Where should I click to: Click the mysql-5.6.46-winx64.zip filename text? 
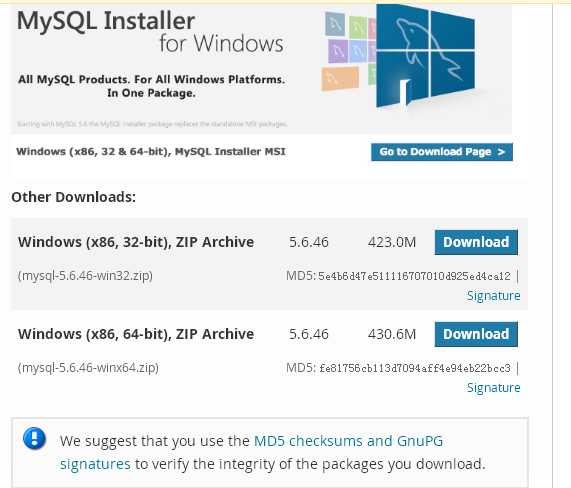point(88,367)
